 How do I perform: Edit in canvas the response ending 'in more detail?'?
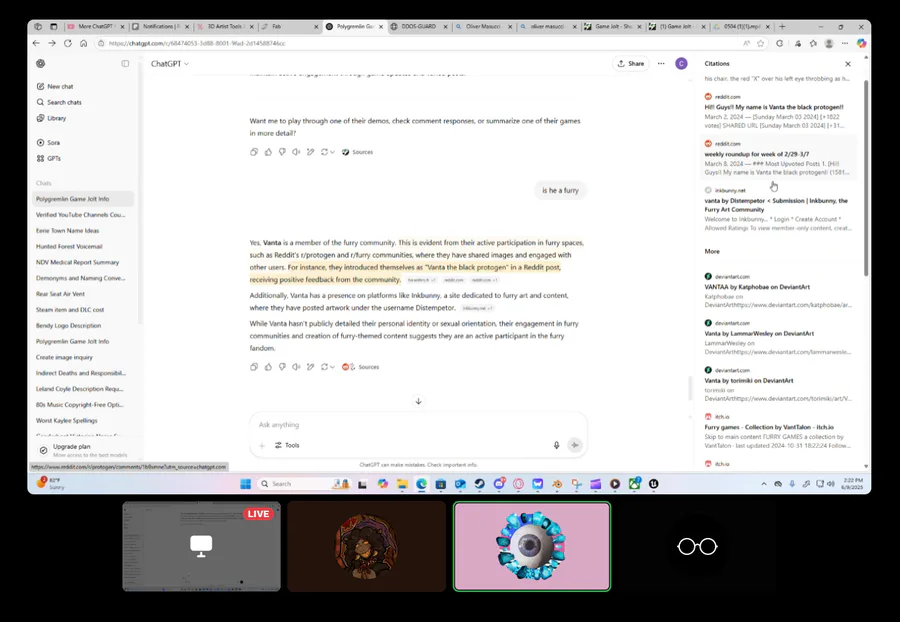pyautogui.click(x=311, y=152)
